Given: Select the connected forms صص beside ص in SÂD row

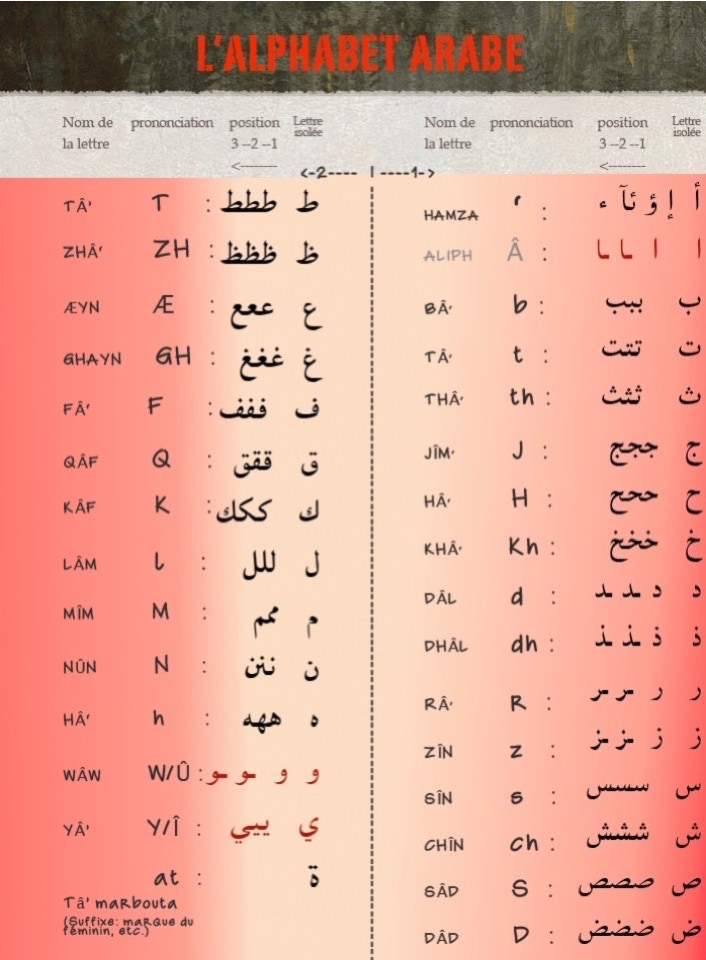Looking at the screenshot, I should coord(616,886).
